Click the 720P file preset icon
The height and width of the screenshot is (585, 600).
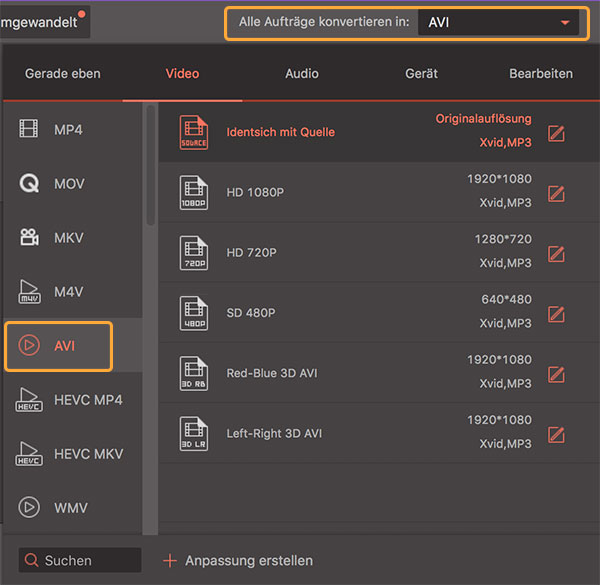point(194,253)
